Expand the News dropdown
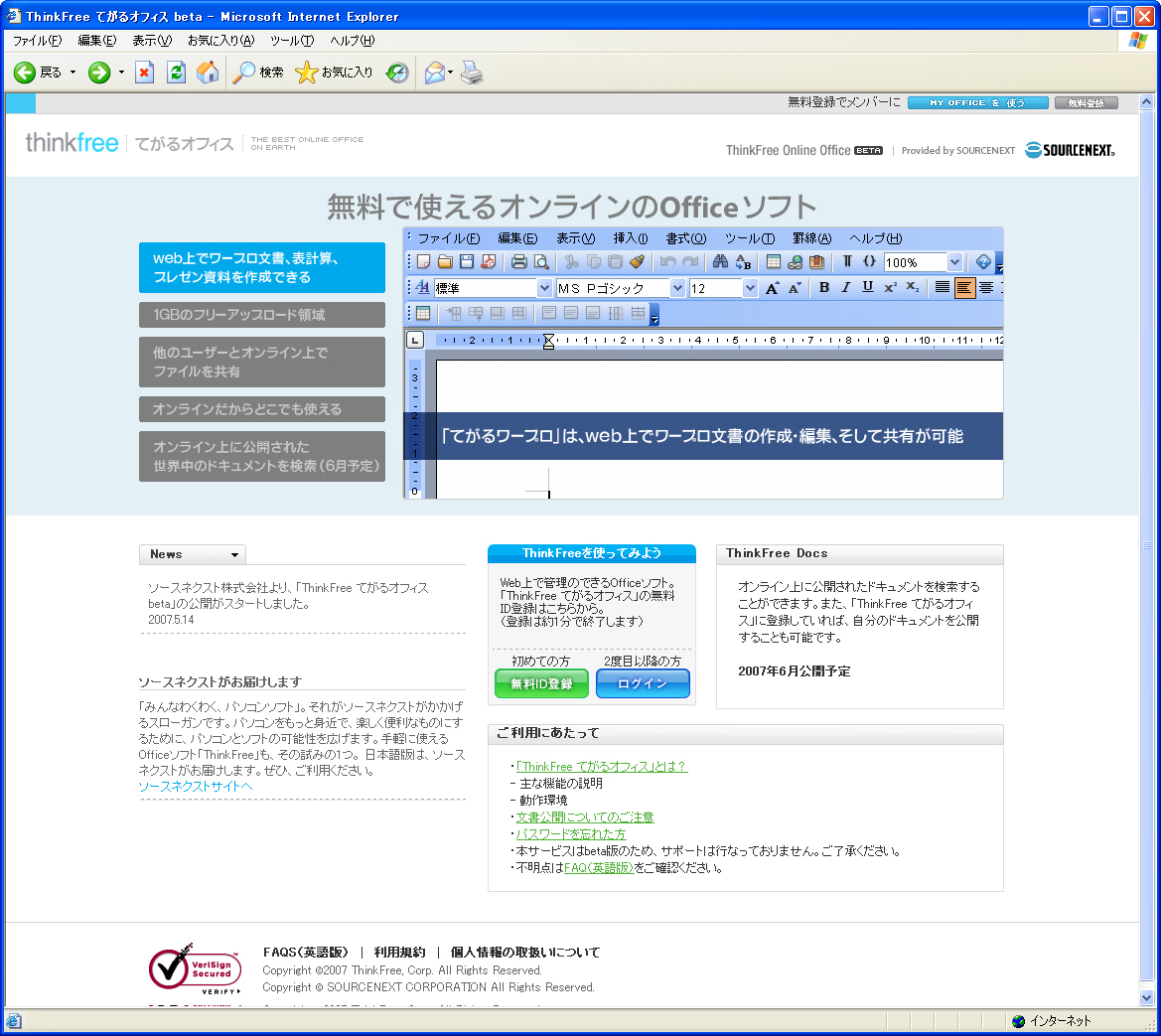Viewport: 1161px width, 1036px height. (x=234, y=554)
